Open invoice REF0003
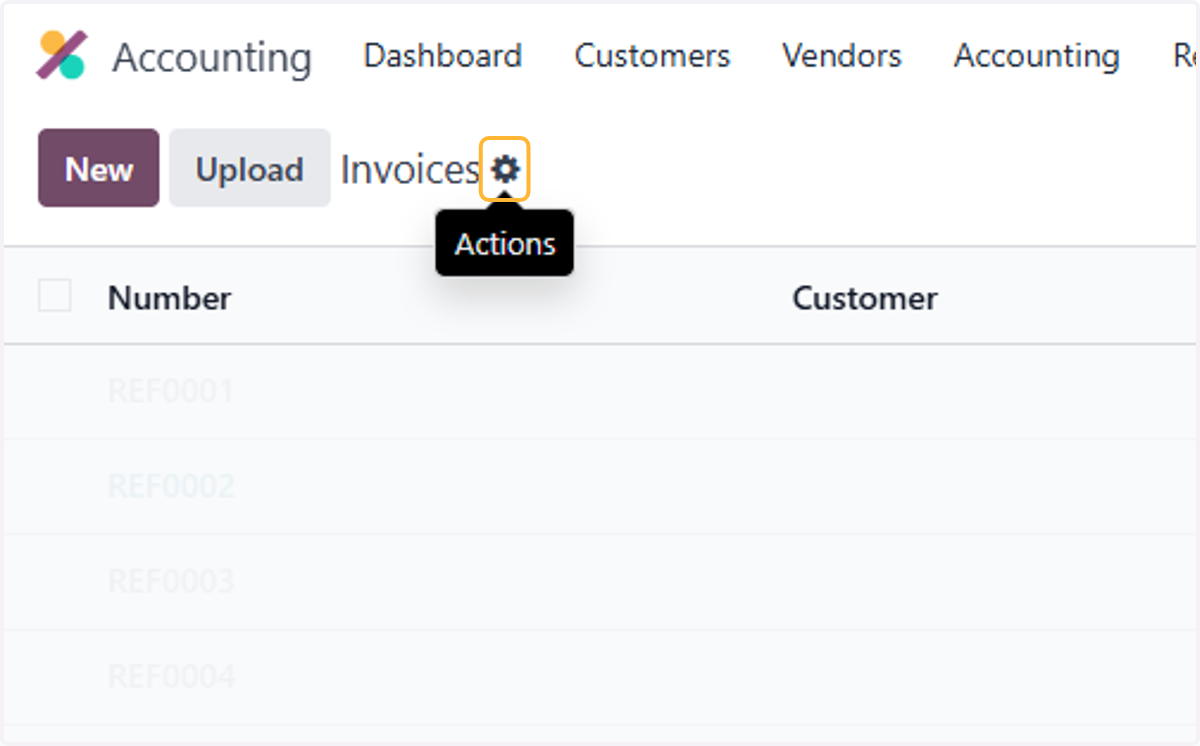1200x746 pixels. point(171,581)
